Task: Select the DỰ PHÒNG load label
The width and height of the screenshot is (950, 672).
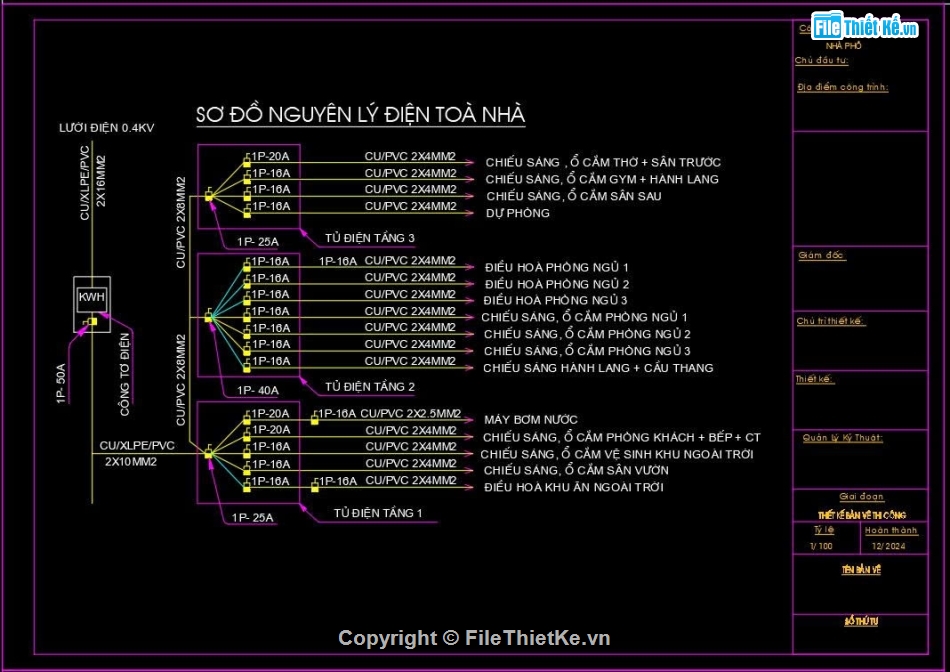Action: 518,213
